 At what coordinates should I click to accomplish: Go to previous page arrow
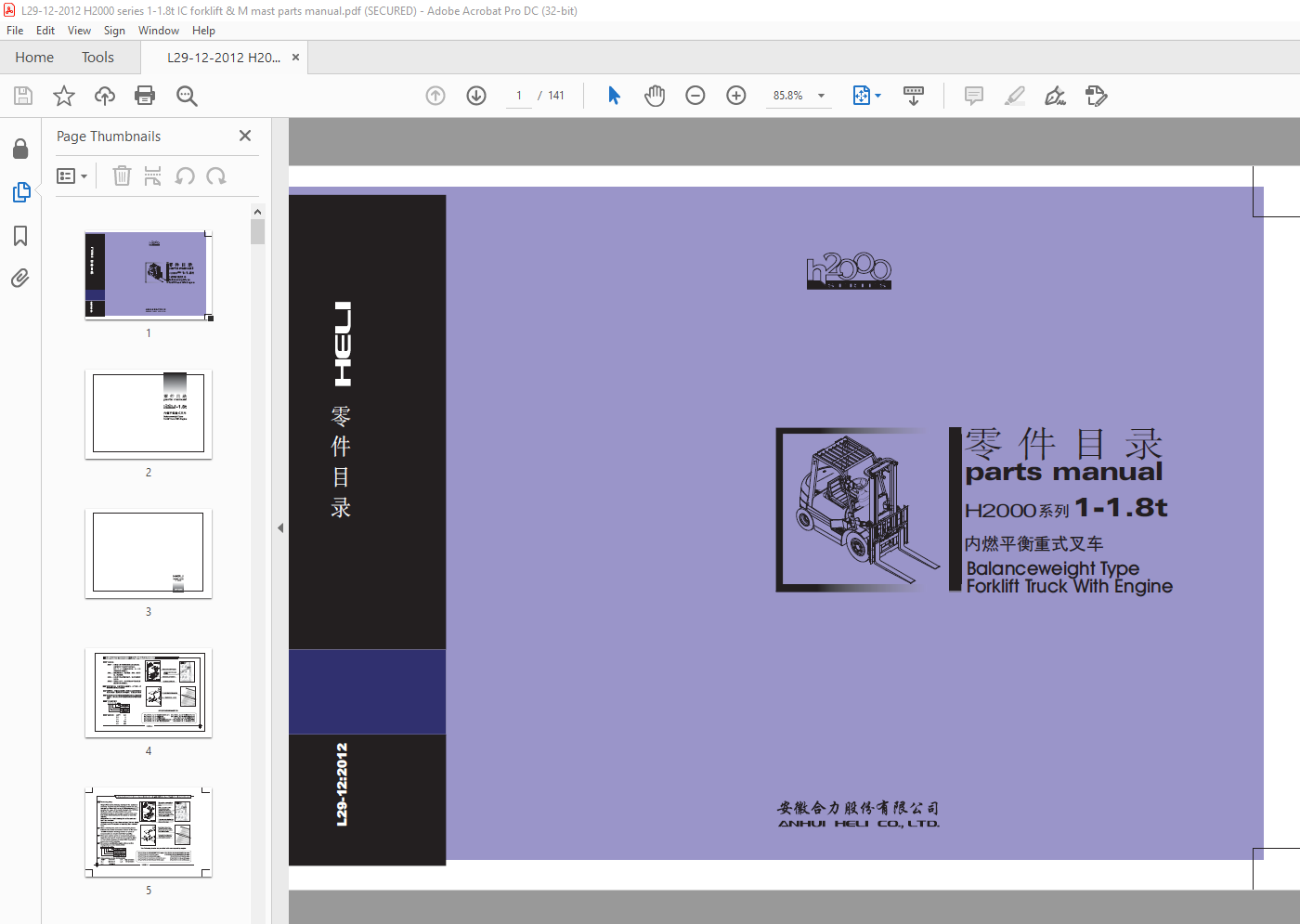pos(435,96)
